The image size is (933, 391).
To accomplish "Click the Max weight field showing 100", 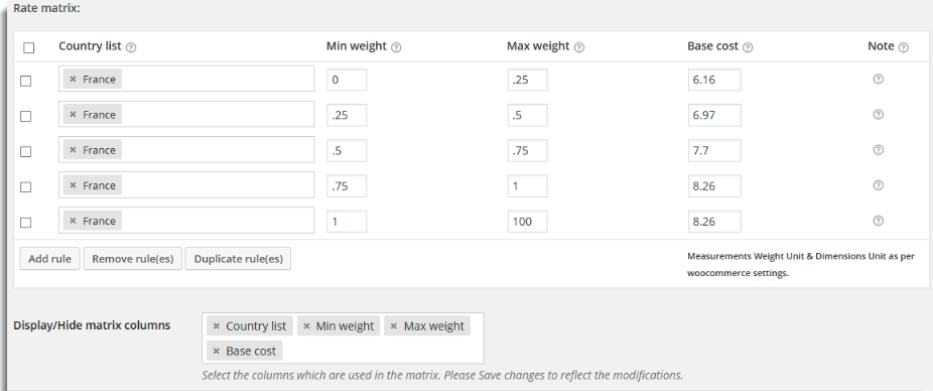I will pyautogui.click(x=527, y=221).
